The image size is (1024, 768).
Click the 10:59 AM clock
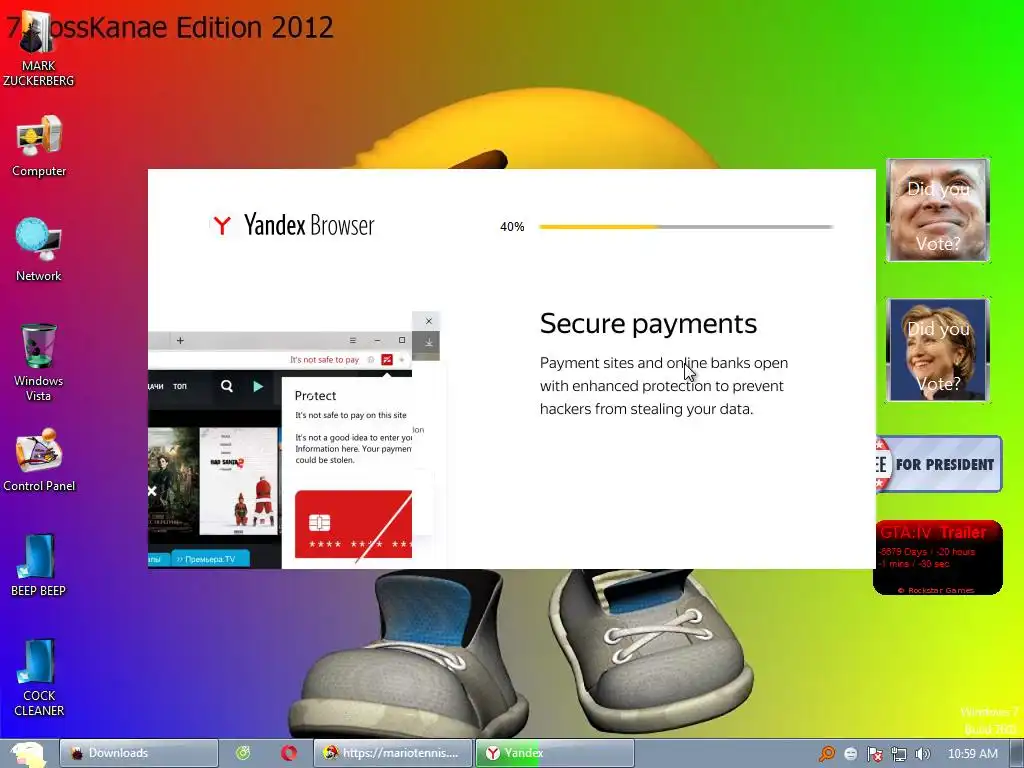coord(972,754)
